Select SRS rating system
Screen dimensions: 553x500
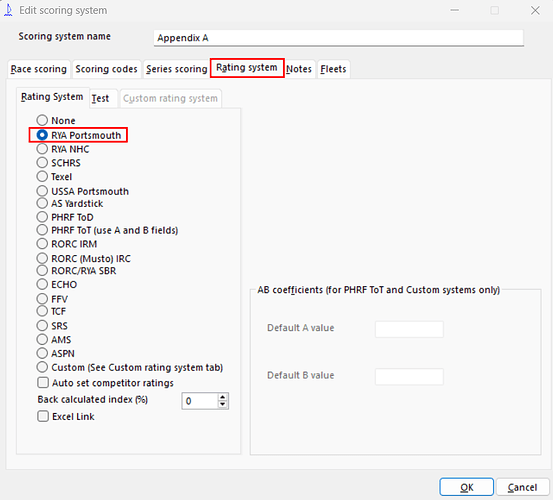tap(42, 325)
